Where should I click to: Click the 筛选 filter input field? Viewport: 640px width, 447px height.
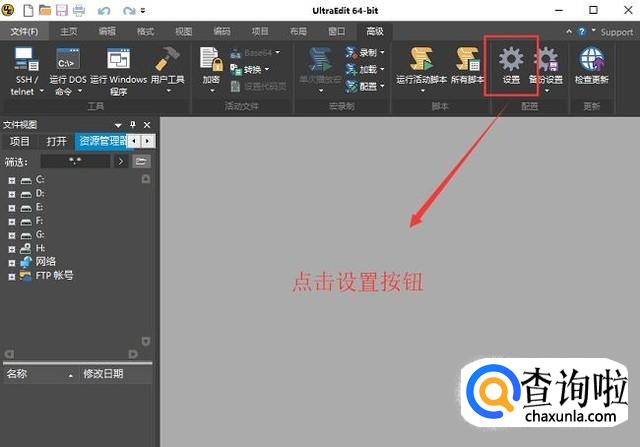(75, 161)
